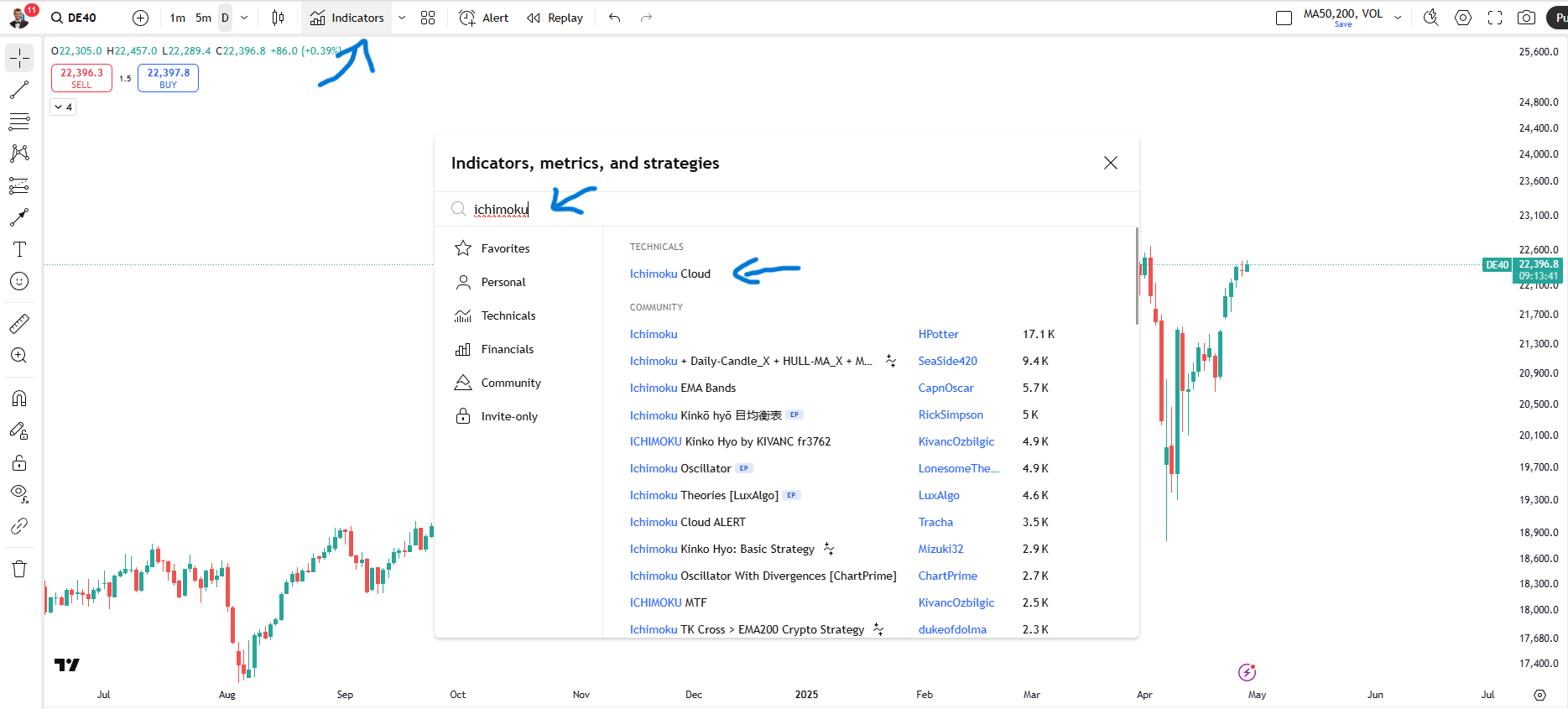Select the ruler measure tool

19,323
